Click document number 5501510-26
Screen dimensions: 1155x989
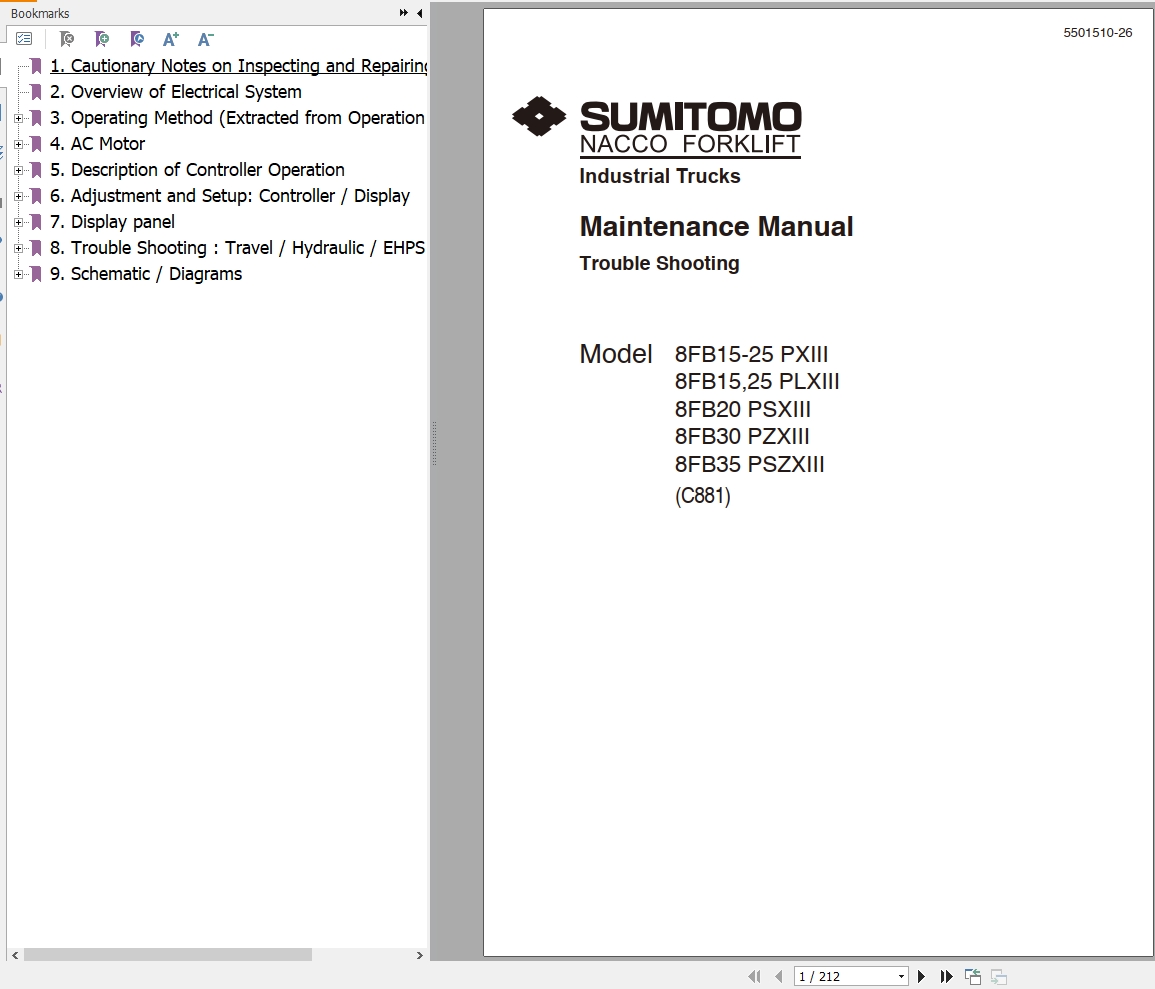click(x=1098, y=32)
